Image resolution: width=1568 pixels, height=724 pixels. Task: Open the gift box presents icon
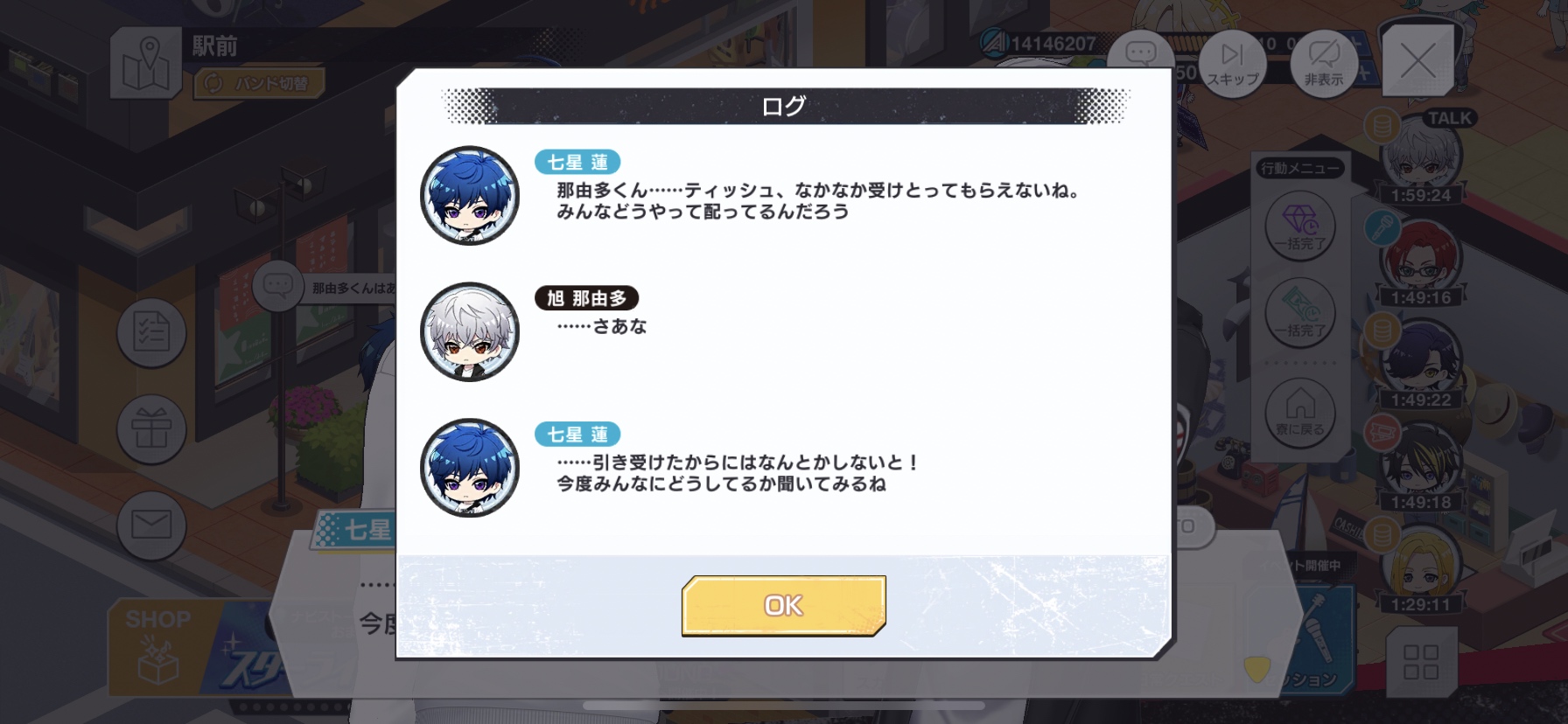point(151,428)
